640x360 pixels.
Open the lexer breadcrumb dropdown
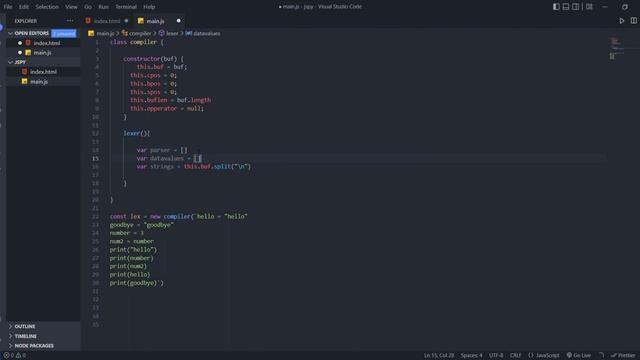point(172,33)
